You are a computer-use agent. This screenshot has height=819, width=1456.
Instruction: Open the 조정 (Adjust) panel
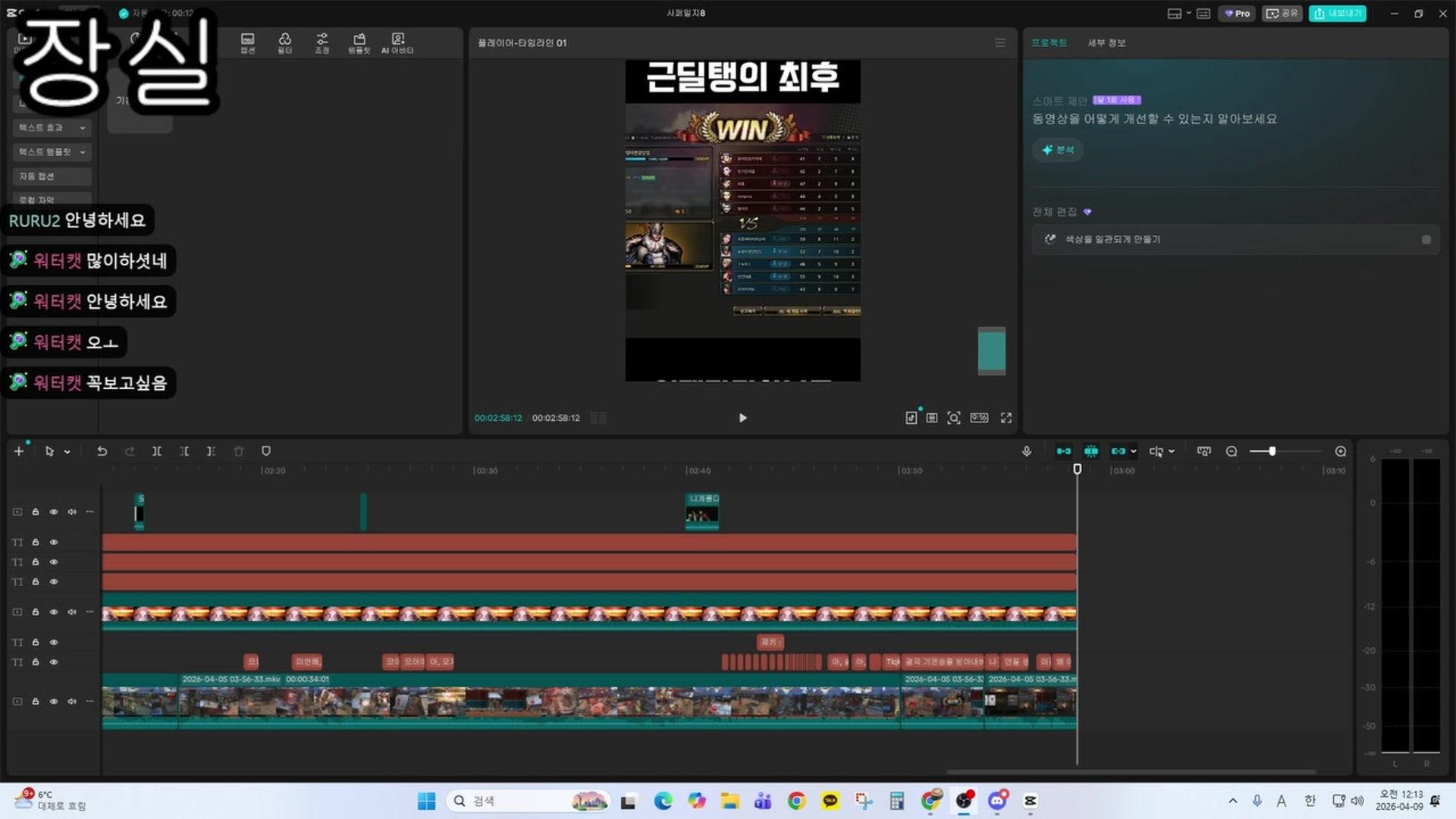coord(322,42)
